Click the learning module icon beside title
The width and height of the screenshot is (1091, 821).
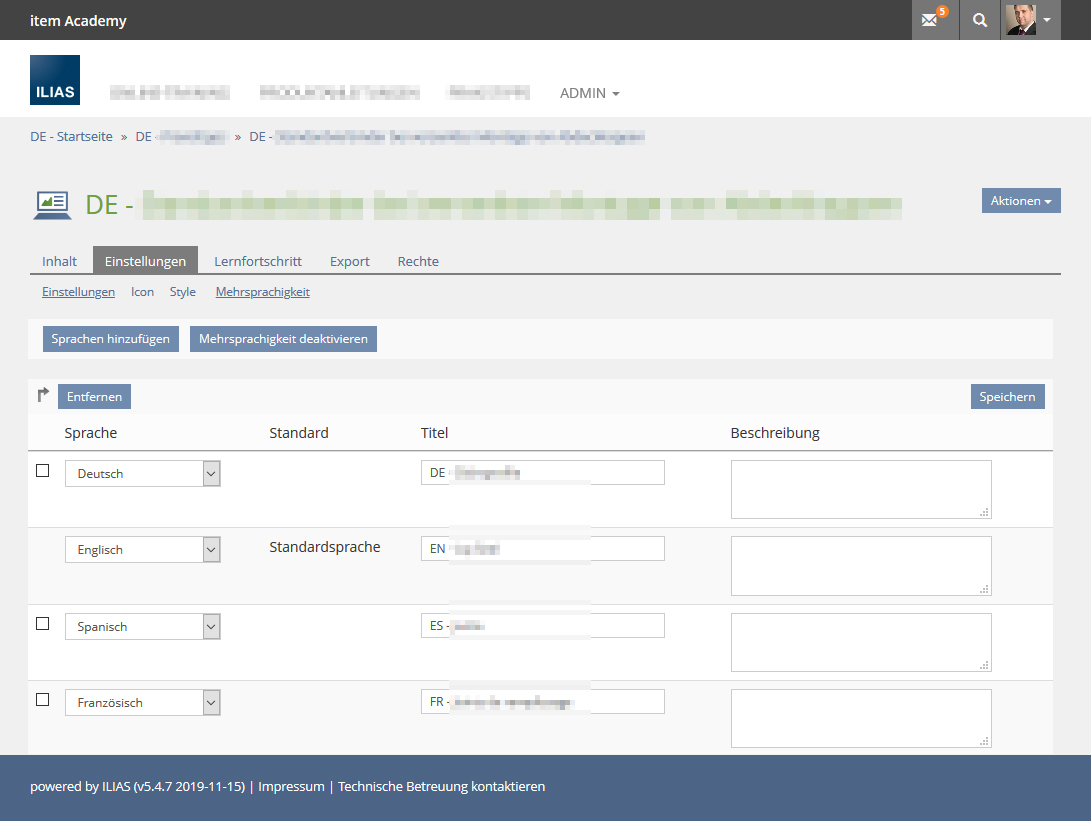[x=53, y=204]
